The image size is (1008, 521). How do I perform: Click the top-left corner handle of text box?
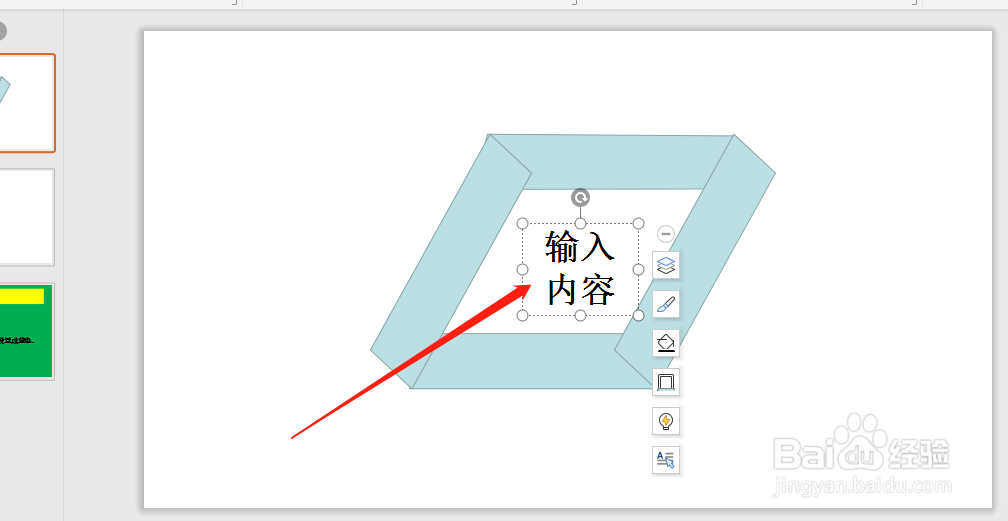[x=523, y=223]
